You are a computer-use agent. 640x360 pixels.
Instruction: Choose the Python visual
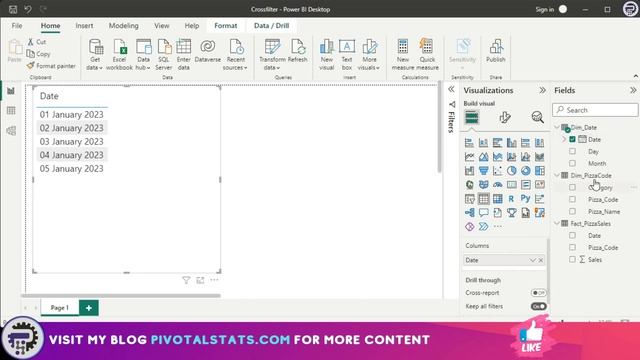coord(526,199)
